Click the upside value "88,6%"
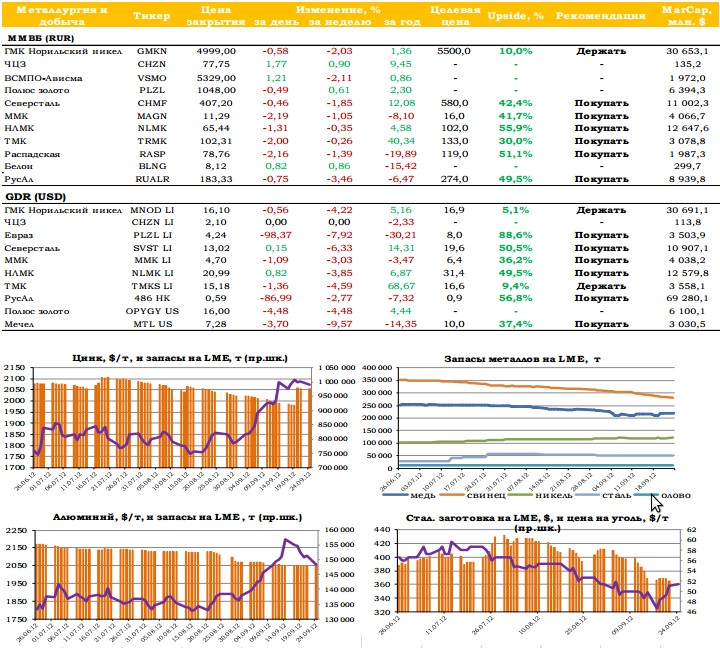720x648 pixels. 516,235
